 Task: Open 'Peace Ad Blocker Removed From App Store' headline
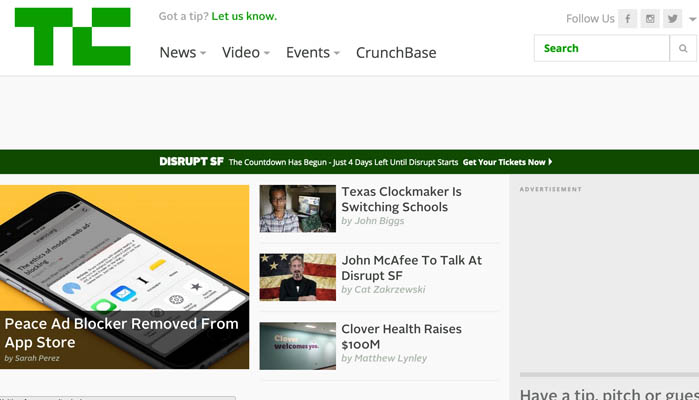click(121, 333)
